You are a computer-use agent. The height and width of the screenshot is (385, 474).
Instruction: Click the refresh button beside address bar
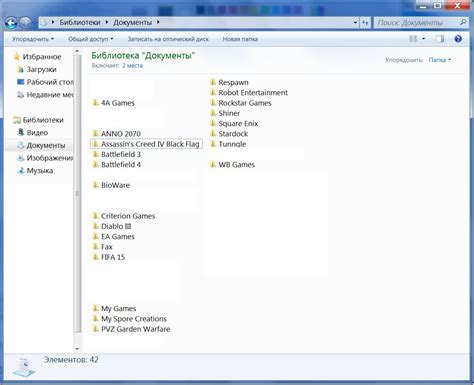[x=365, y=23]
